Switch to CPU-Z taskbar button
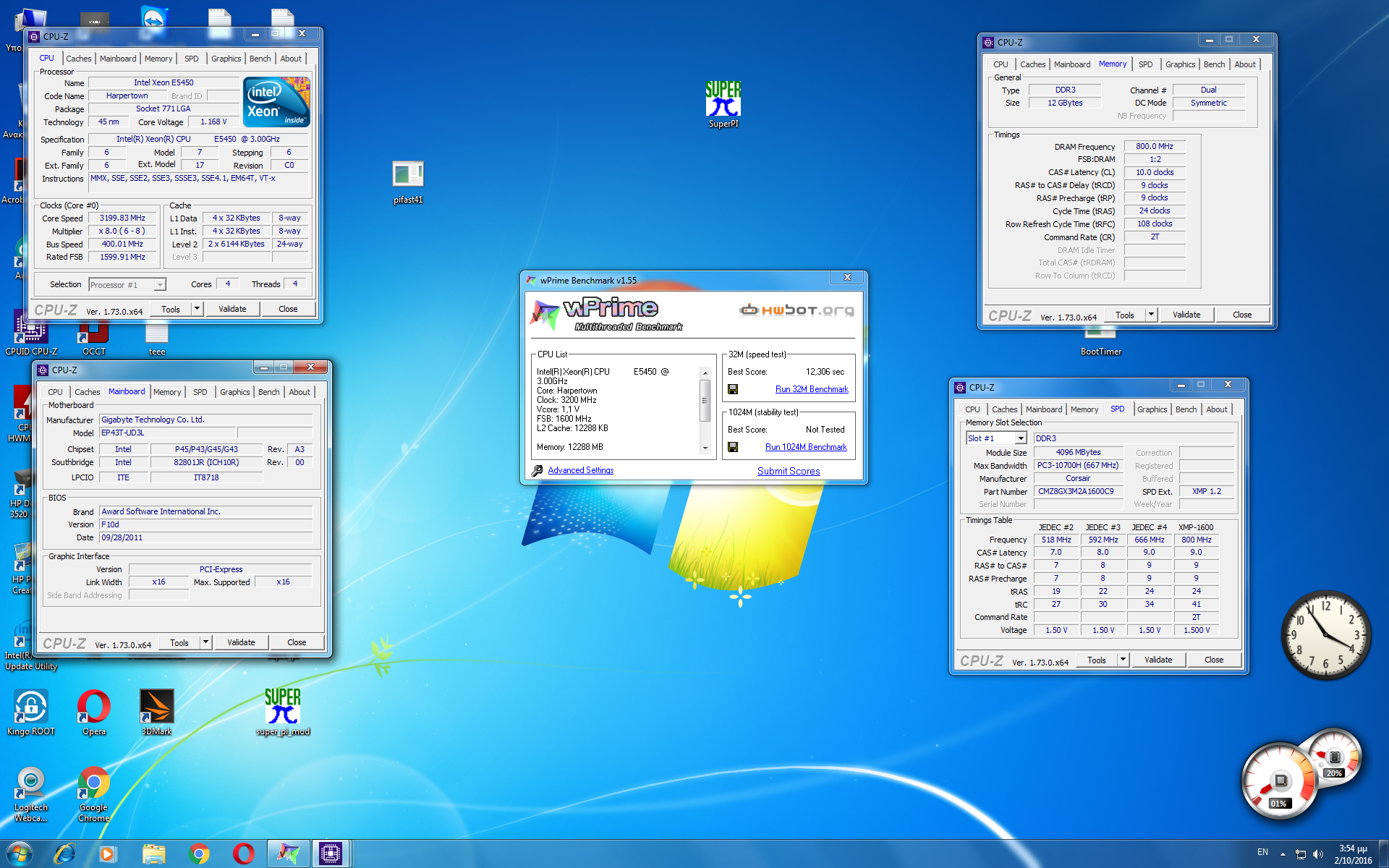The width and height of the screenshot is (1389, 868). click(331, 854)
